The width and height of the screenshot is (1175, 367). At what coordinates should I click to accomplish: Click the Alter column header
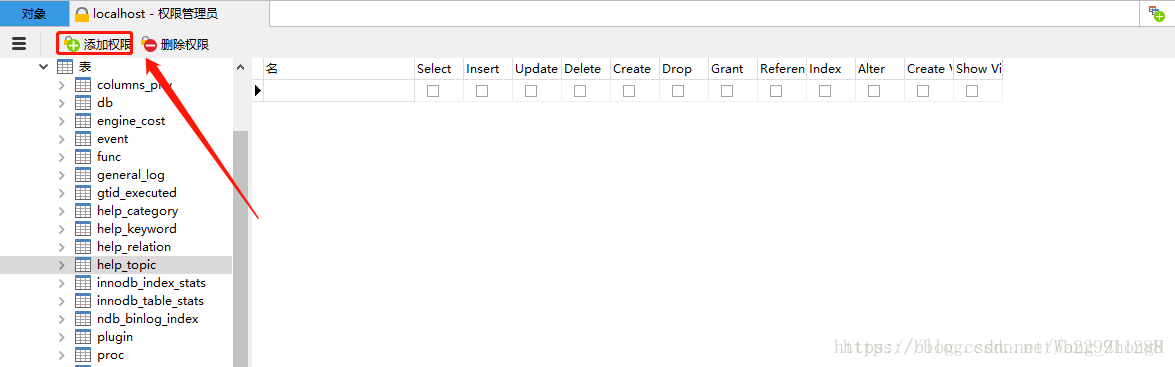[x=879, y=68]
